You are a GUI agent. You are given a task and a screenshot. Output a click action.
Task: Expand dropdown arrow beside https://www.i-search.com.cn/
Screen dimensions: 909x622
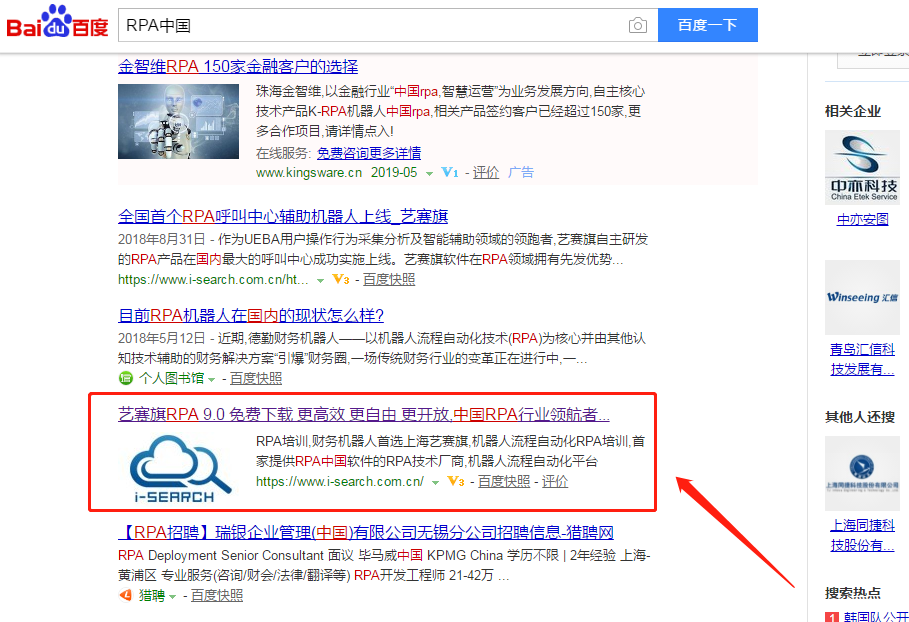click(x=435, y=482)
